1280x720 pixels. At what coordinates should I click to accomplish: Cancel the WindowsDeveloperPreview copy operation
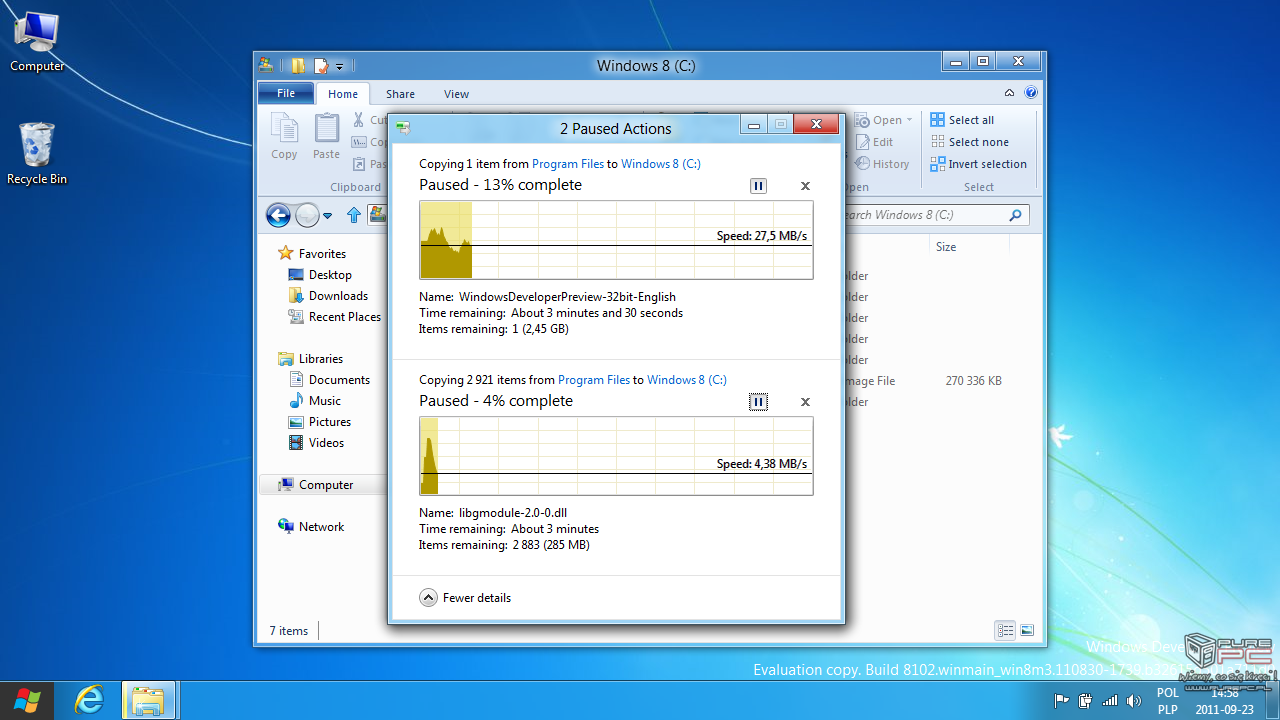[805, 186]
